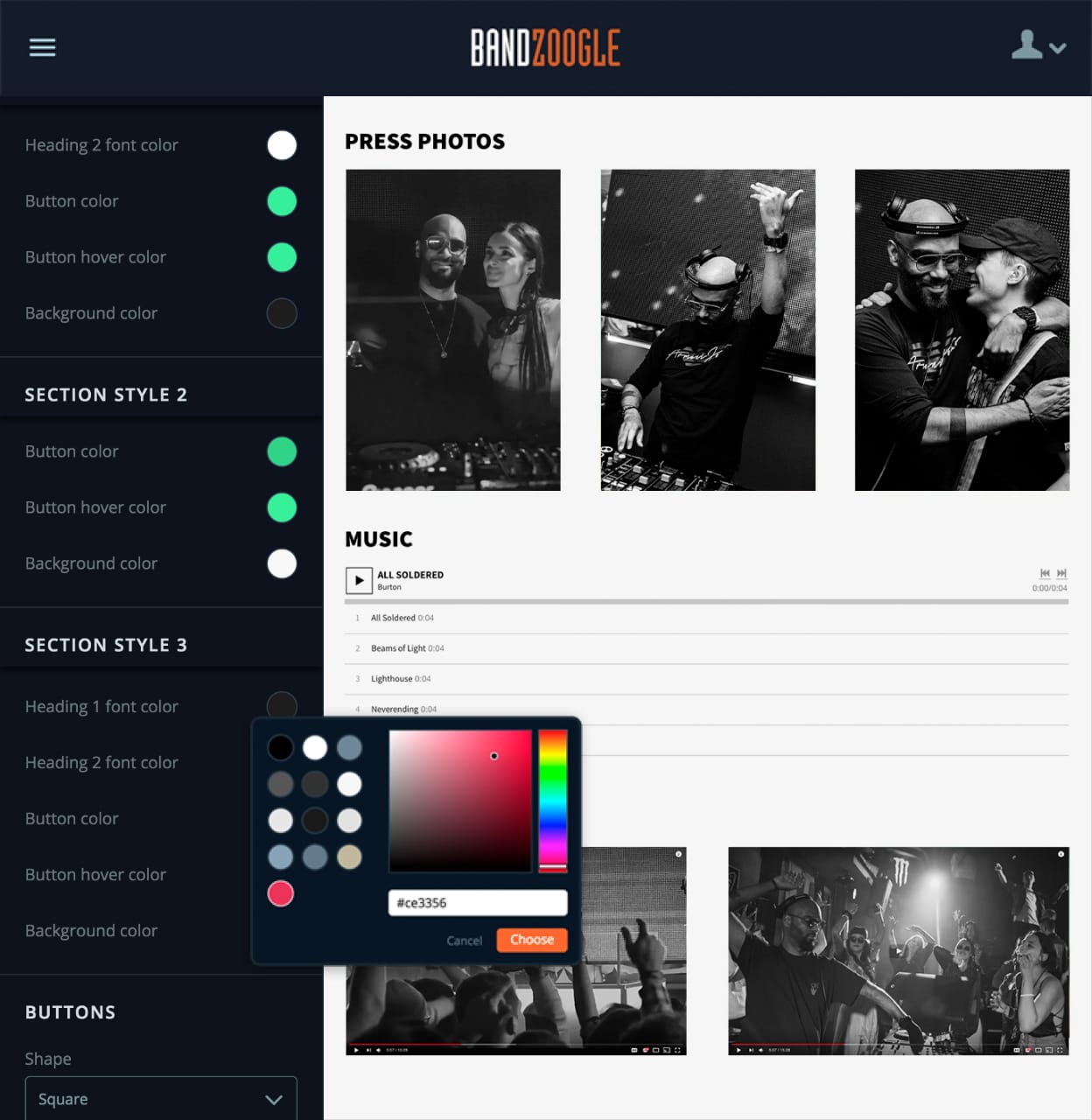Expand the Shape dropdown showing Square
The height and width of the screenshot is (1120, 1092).
(x=161, y=1098)
